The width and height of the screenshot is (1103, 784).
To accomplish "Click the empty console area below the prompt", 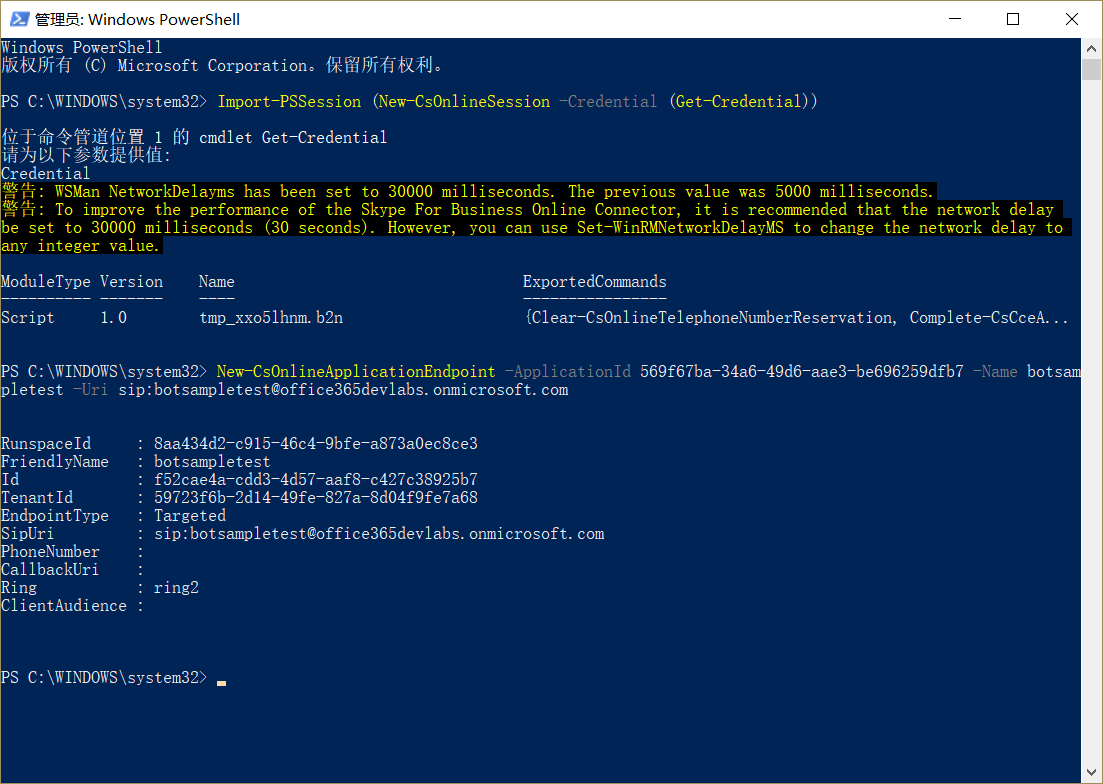I will click(500, 730).
